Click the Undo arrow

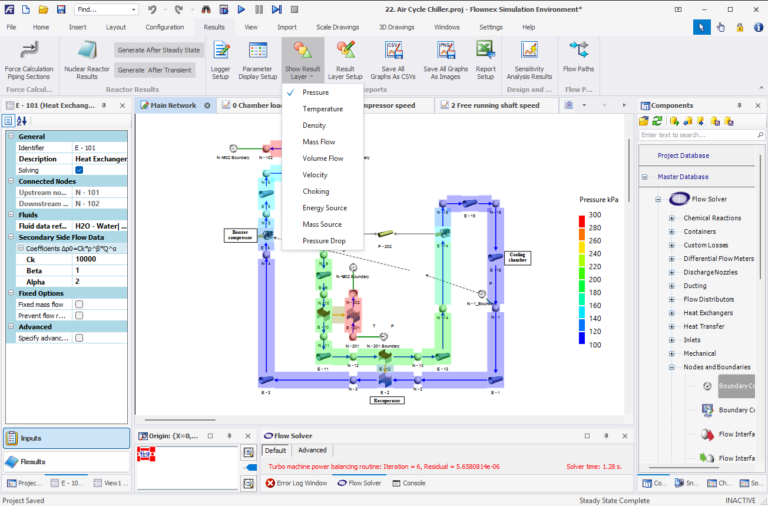pos(152,9)
